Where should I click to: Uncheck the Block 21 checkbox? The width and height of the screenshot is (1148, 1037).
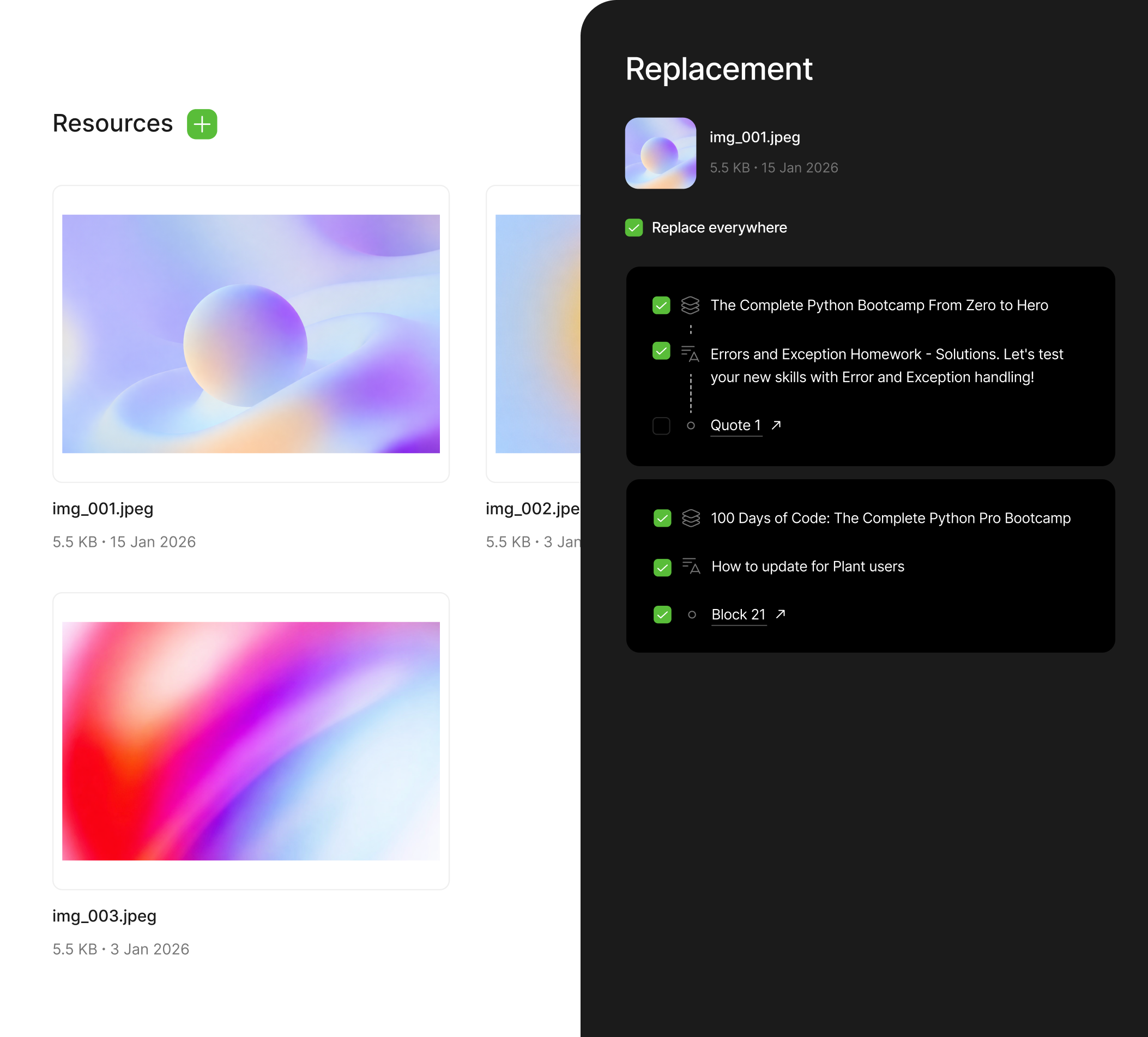click(662, 614)
